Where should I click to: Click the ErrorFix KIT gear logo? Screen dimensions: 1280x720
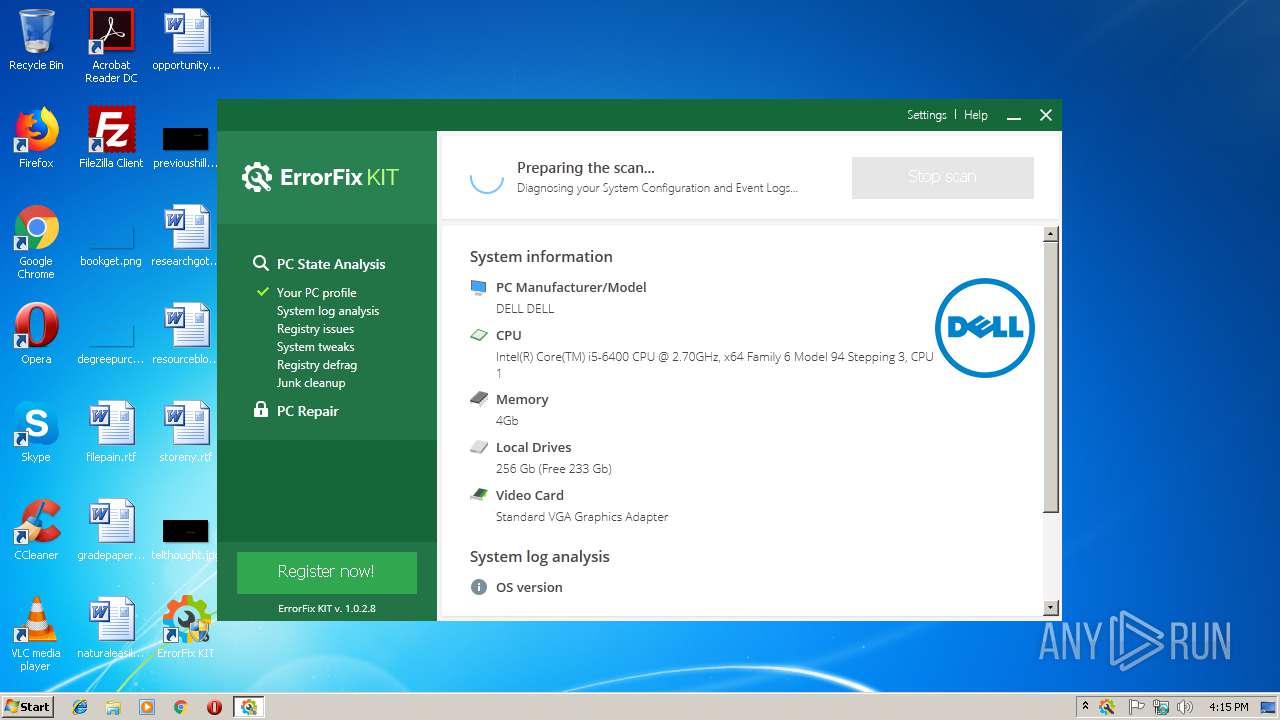[x=257, y=177]
